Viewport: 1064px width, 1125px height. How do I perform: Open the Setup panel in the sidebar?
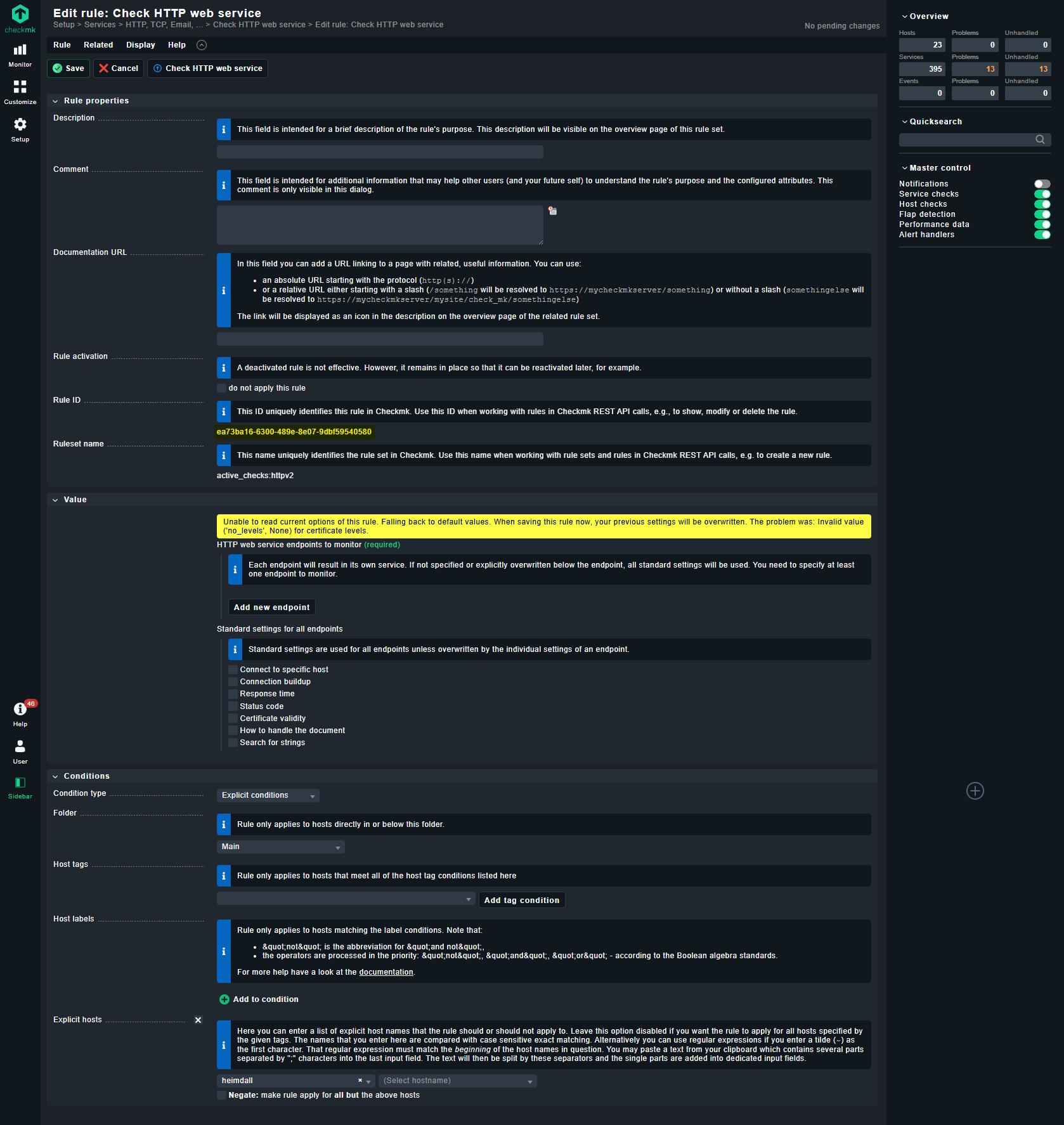coord(20,129)
